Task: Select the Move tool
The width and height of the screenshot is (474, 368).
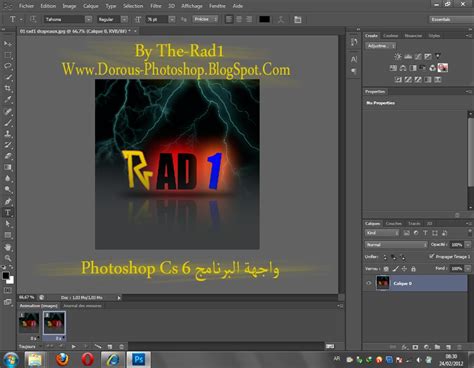Action: coord(8,44)
